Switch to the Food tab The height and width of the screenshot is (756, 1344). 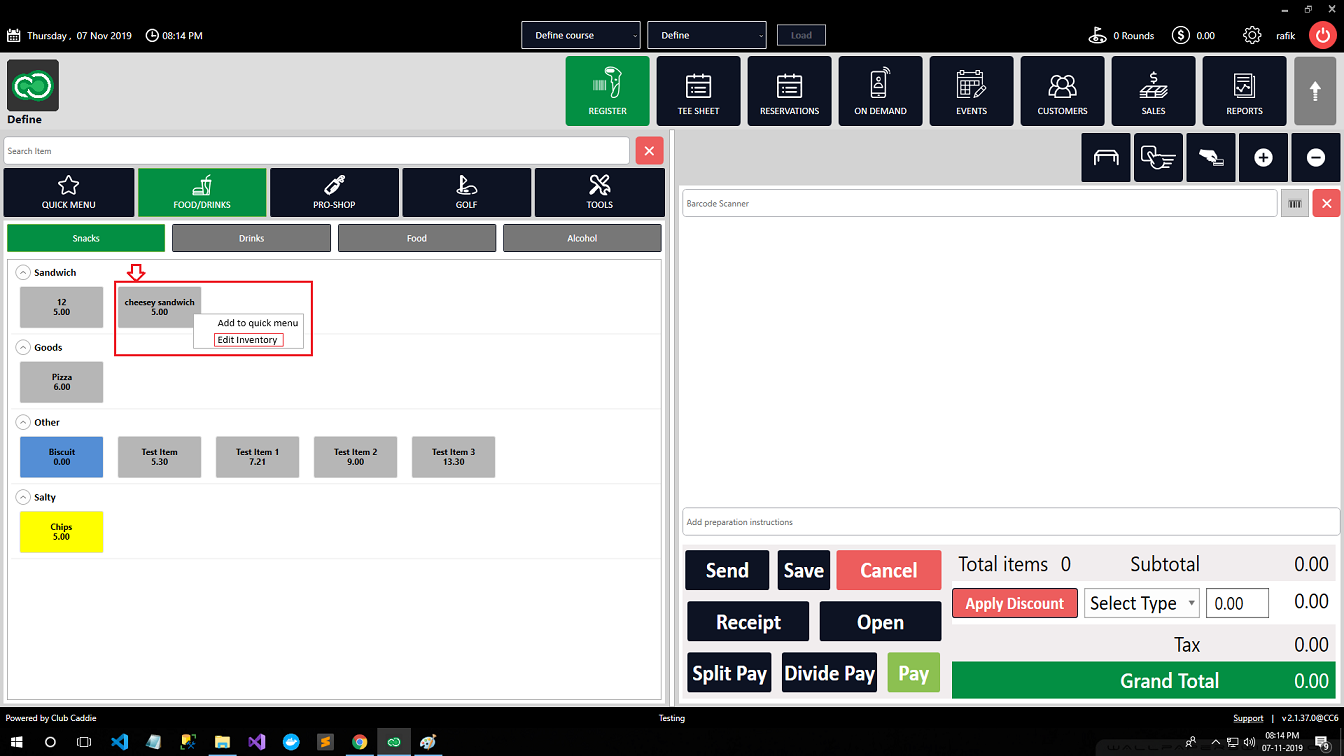click(x=417, y=238)
